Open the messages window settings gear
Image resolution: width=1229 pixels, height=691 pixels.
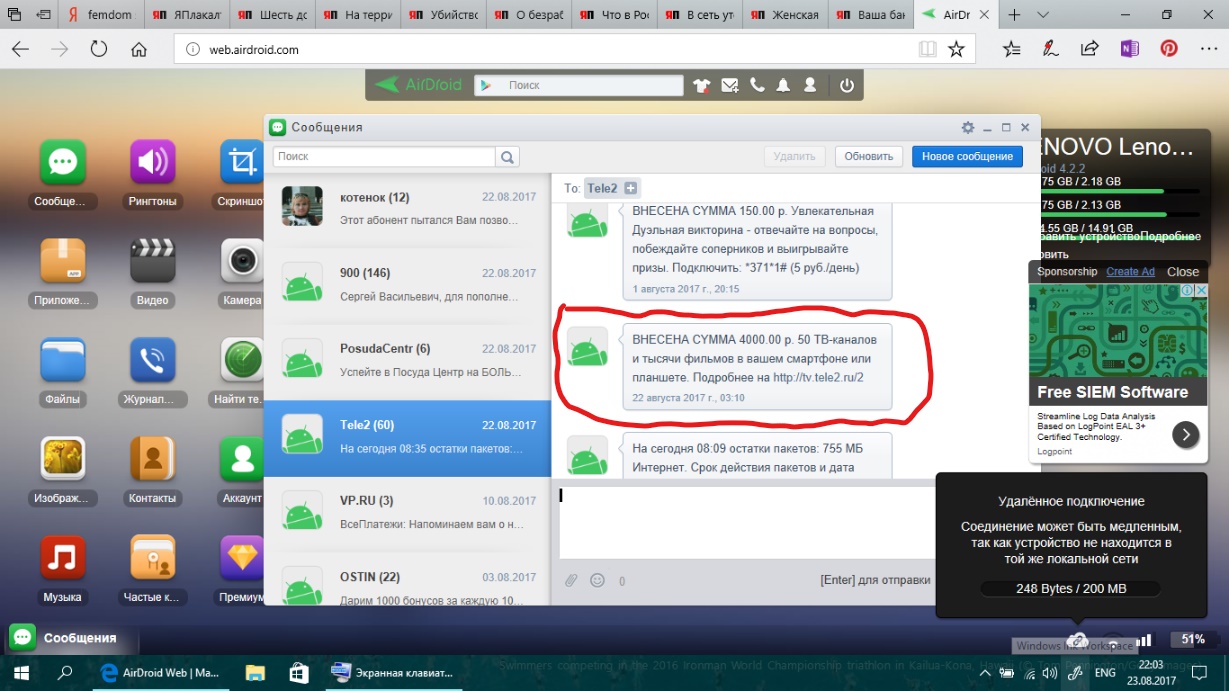coord(967,128)
